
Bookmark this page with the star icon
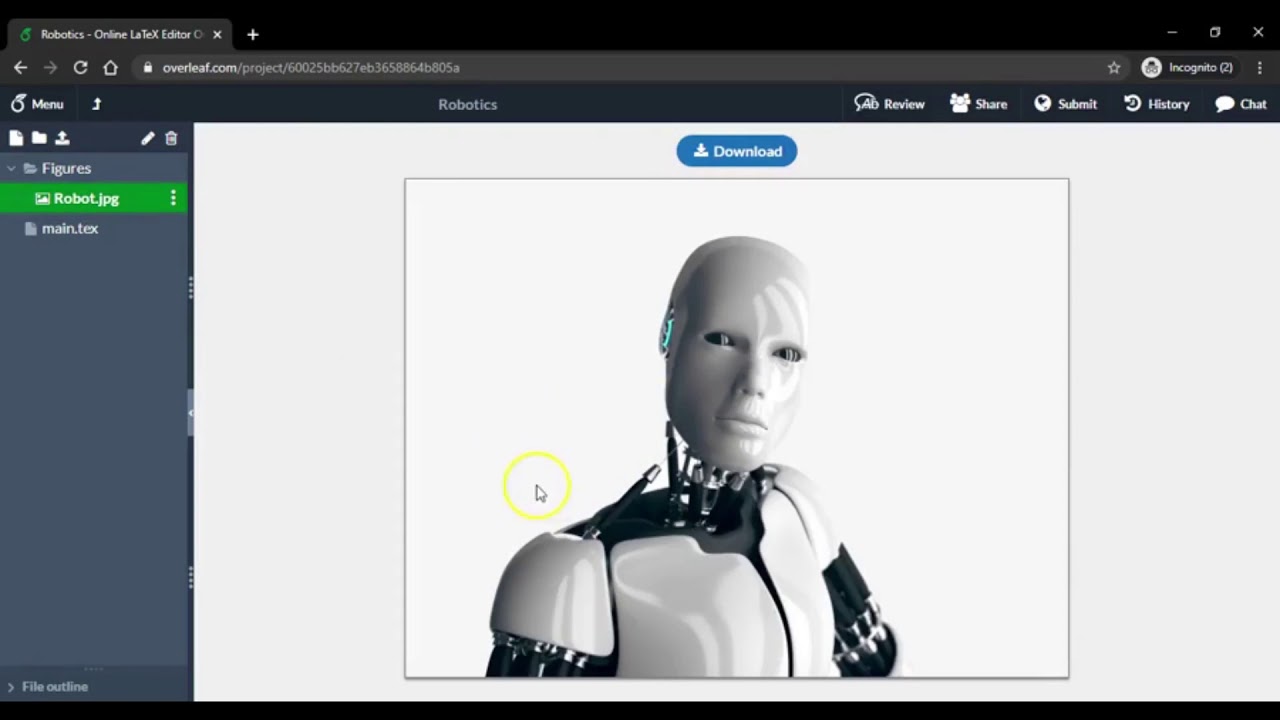click(x=1114, y=67)
